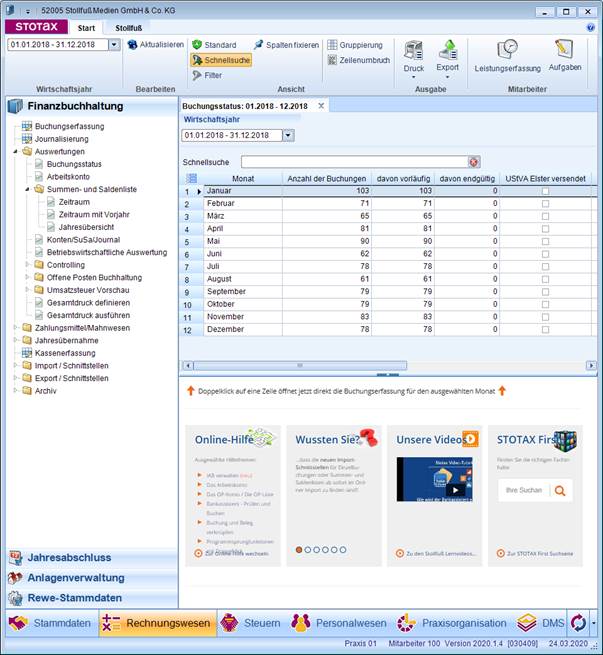Viewport: 603px width, 655px height.
Task: Open Rechnungswesen module tab
Action: pos(158,623)
